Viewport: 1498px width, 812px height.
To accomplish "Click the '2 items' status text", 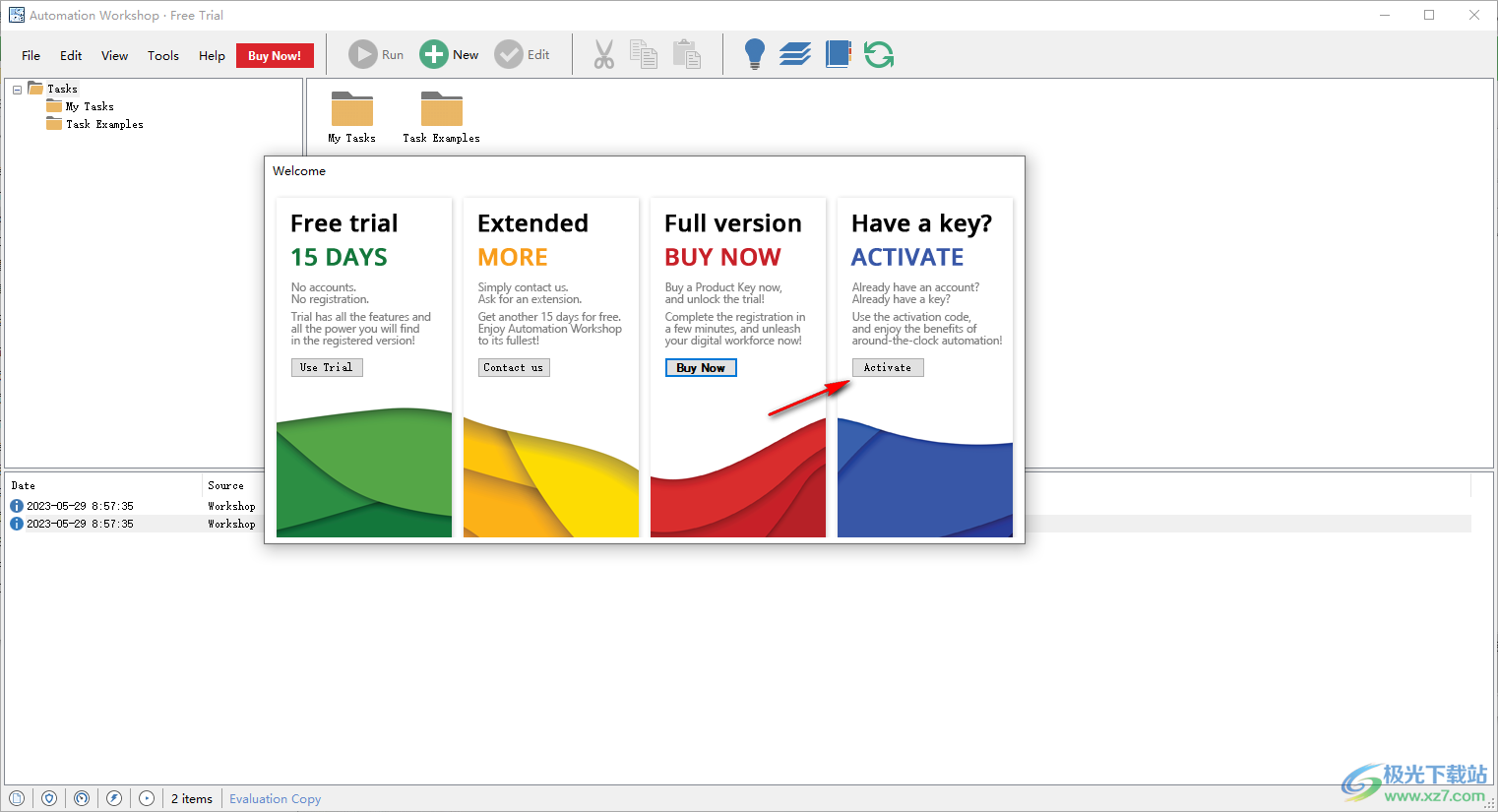I will coord(192,798).
